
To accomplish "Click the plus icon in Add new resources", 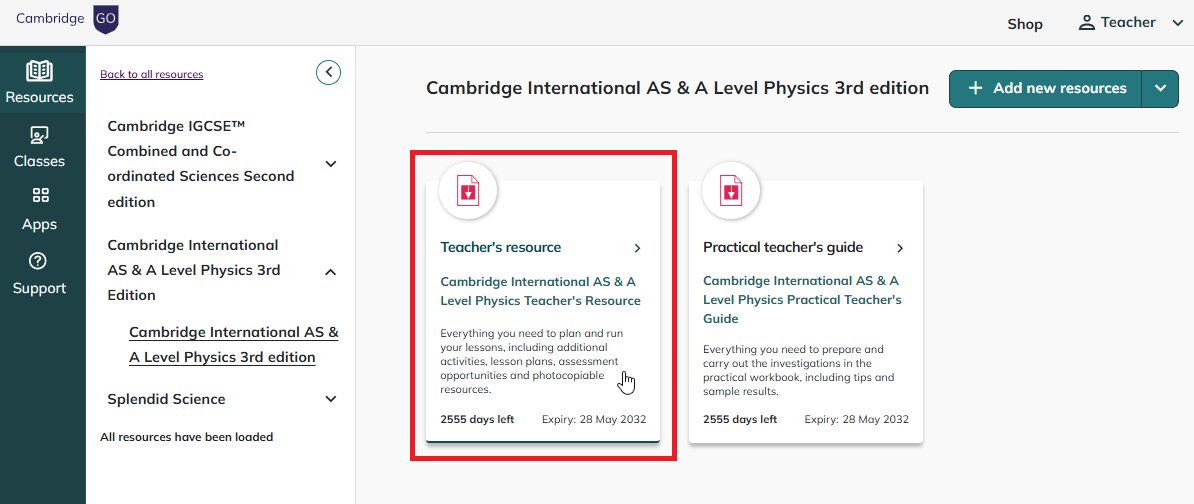I will 975,88.
